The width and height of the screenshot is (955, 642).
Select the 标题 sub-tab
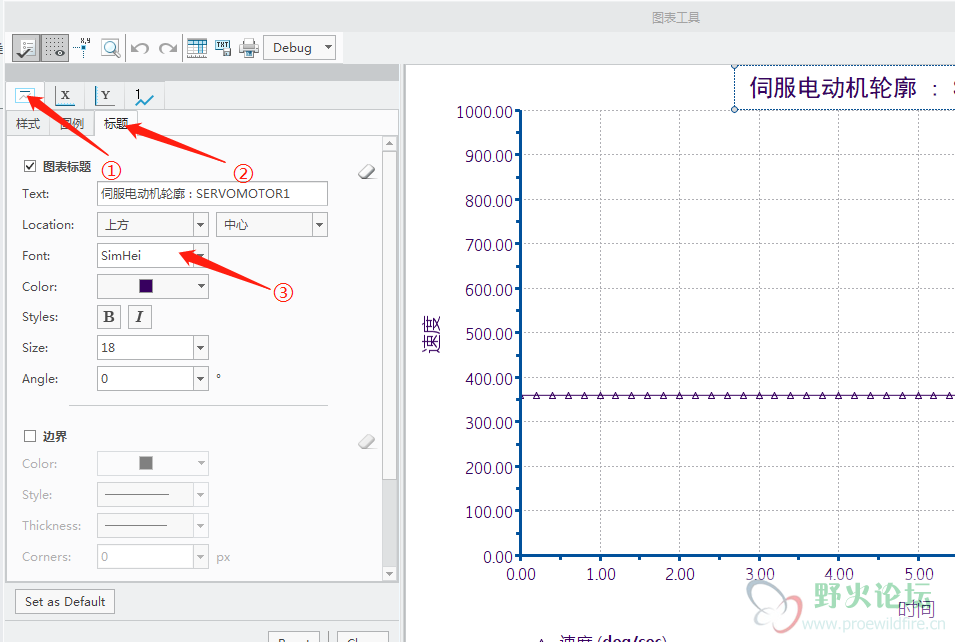pos(116,124)
